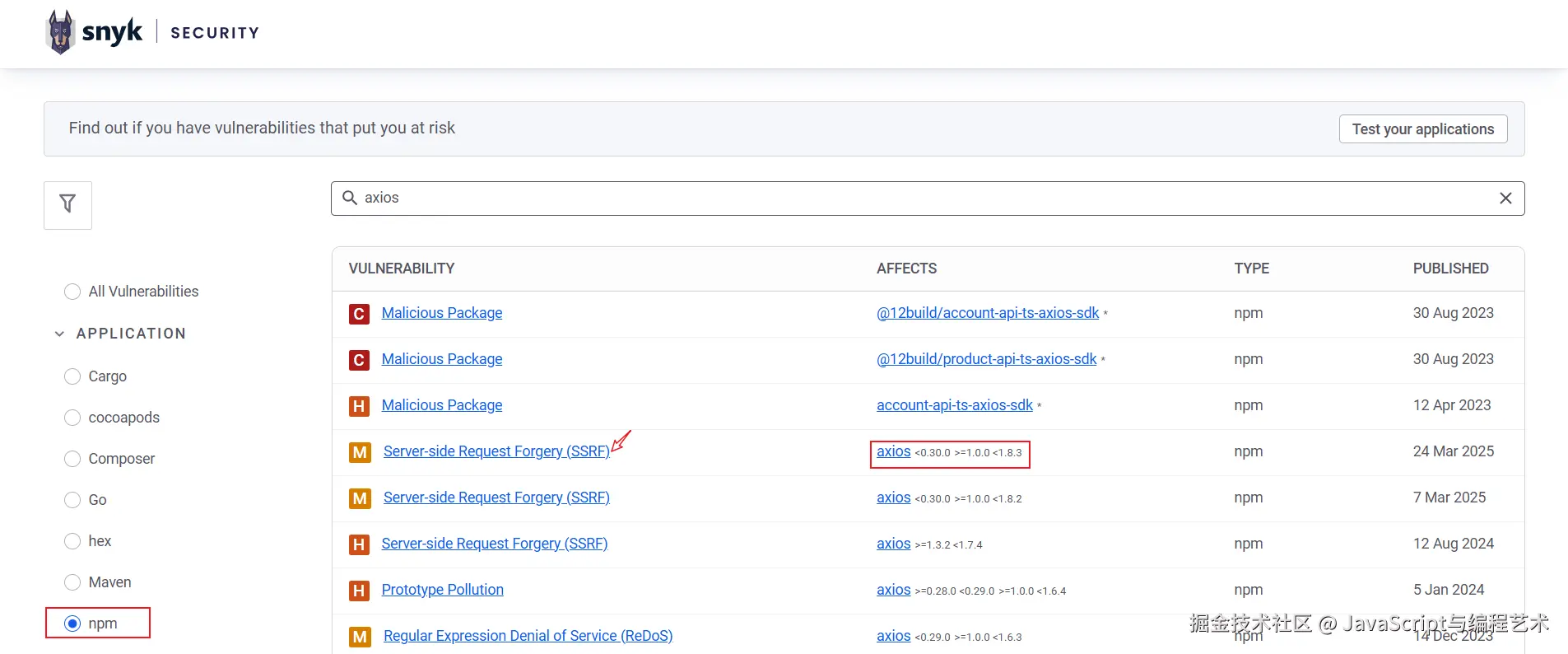
Task: Click the critical severity badge for @12build/product-api-ts-axios-sdk
Action: (x=359, y=360)
